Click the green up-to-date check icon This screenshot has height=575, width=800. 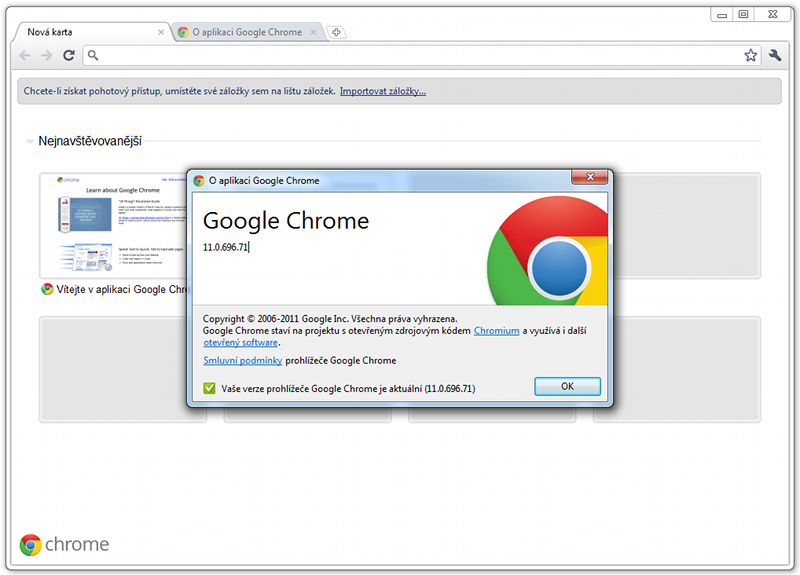click(x=209, y=388)
